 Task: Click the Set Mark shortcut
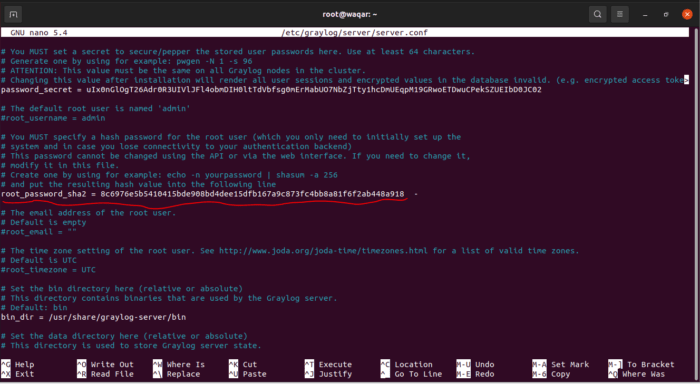[561, 365]
